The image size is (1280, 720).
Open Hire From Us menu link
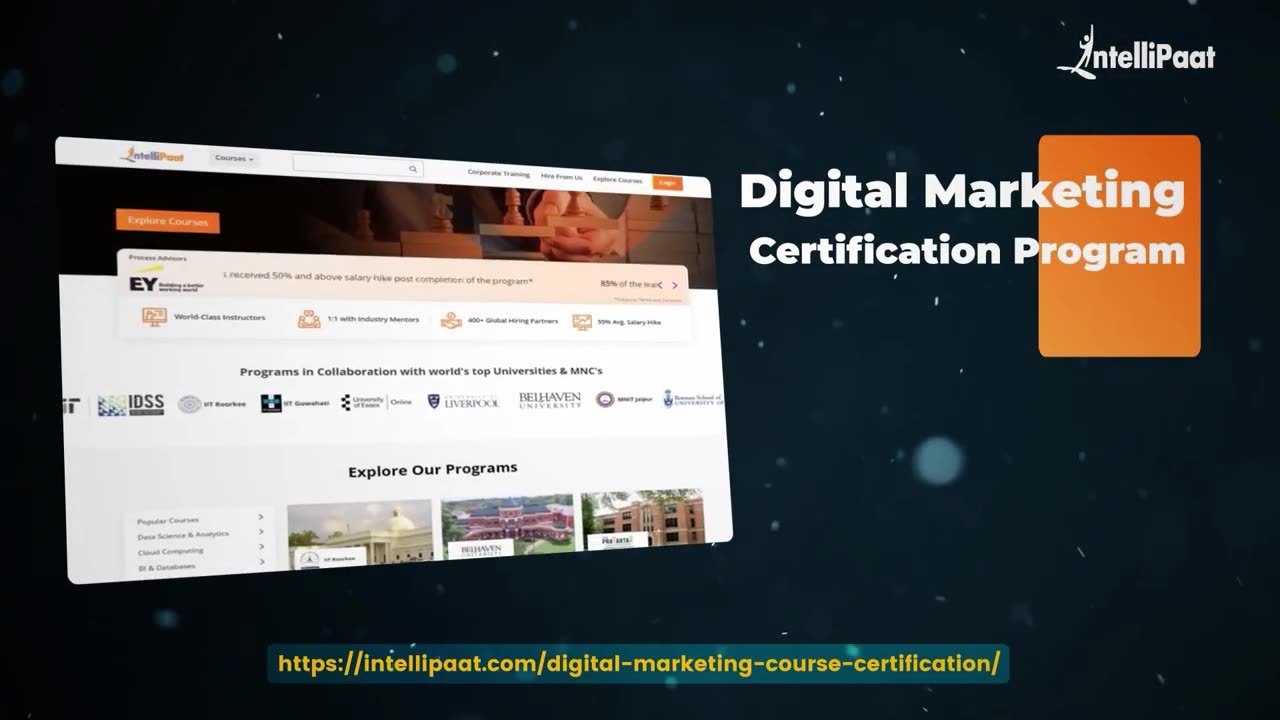click(x=561, y=177)
